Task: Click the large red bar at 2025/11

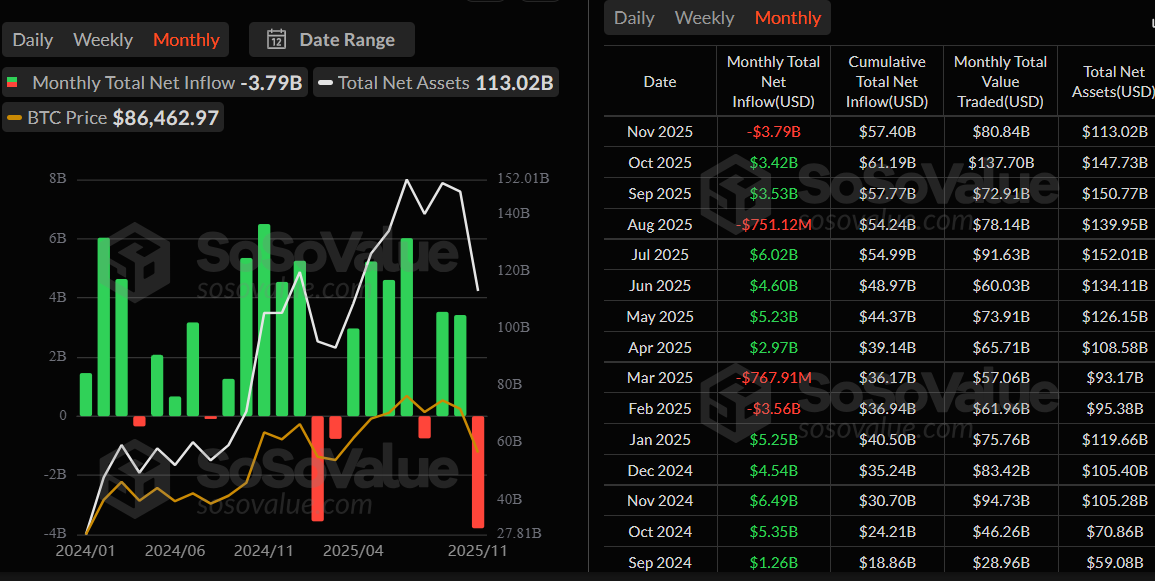Action: point(478,472)
